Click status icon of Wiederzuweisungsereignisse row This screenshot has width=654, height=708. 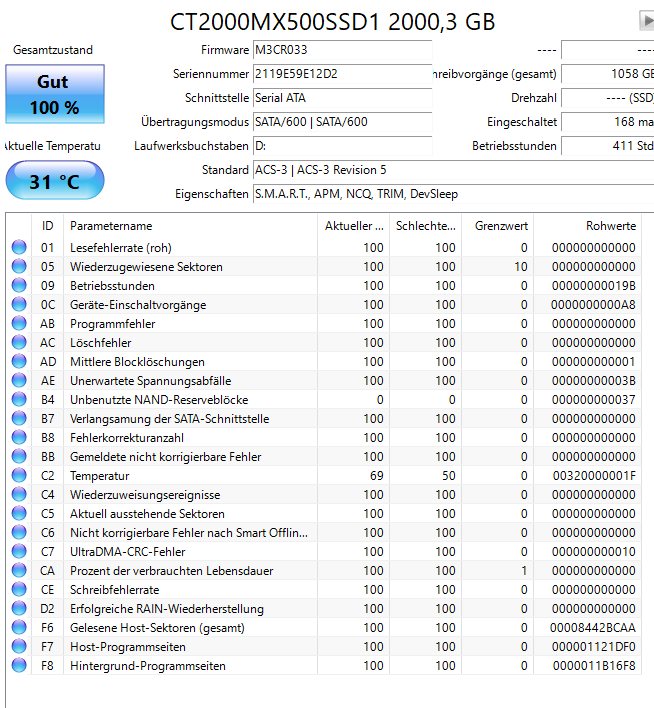click(19, 494)
